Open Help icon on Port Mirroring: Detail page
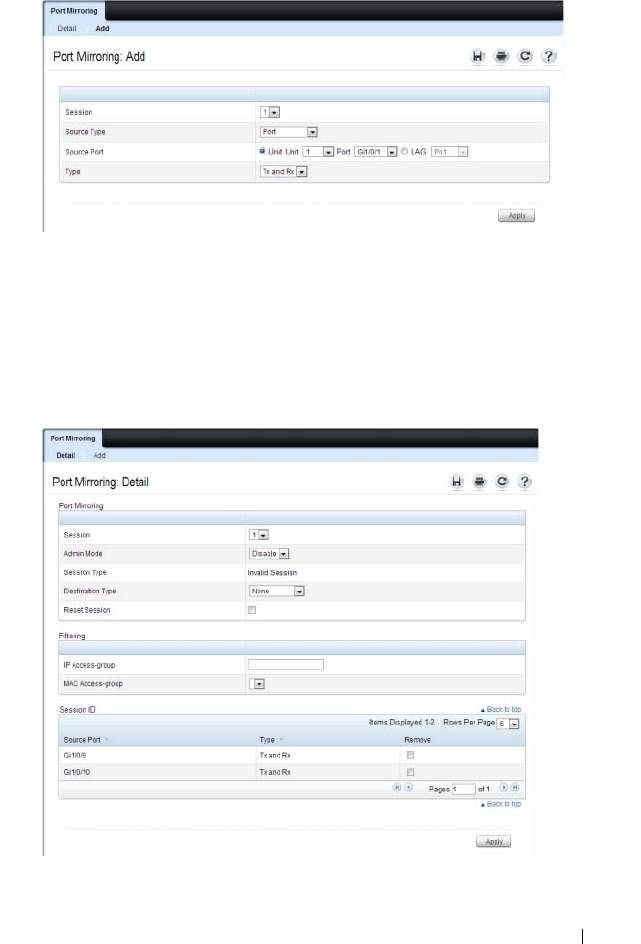This screenshot has height=944, width=641. click(x=525, y=481)
